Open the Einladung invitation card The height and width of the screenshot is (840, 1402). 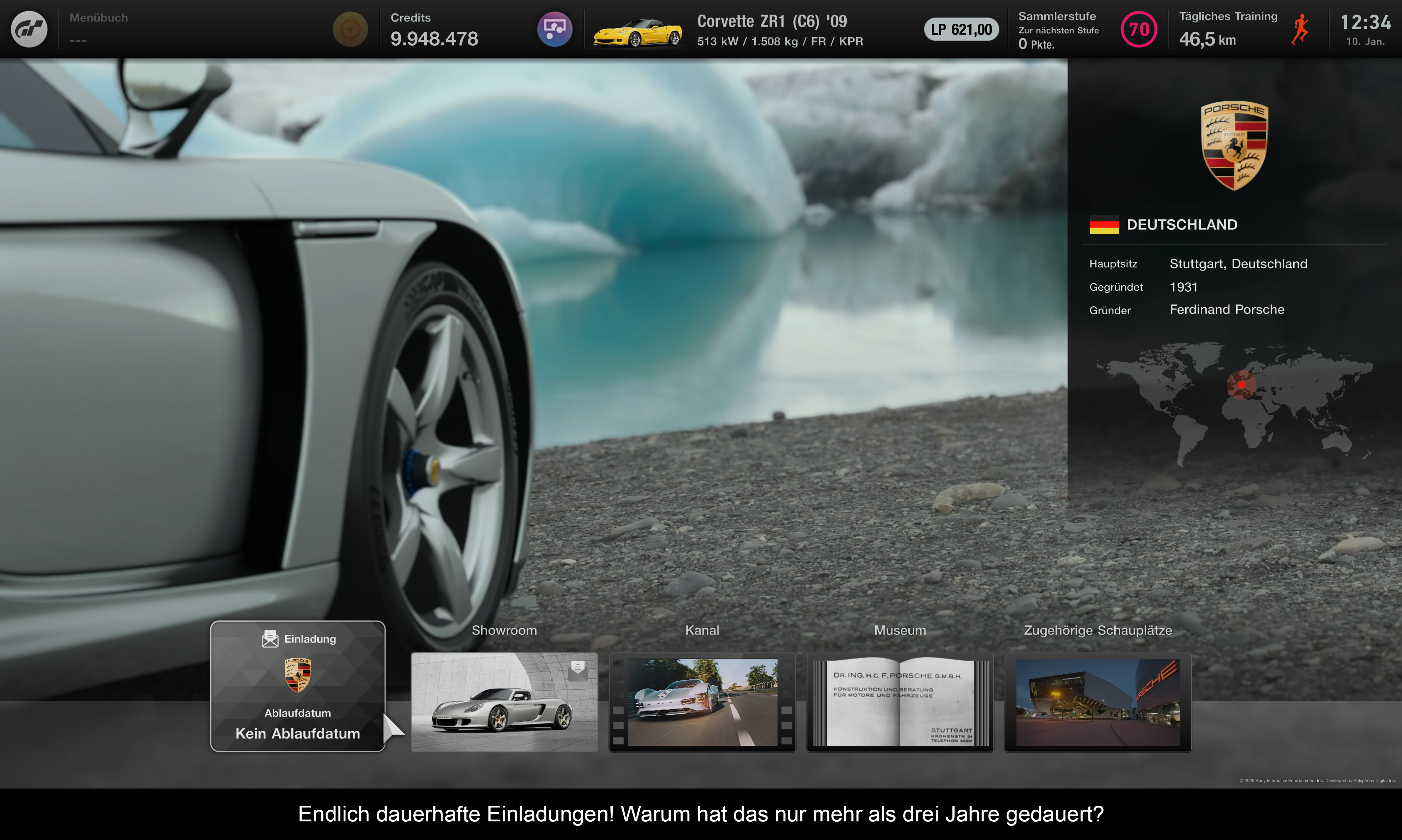click(298, 686)
